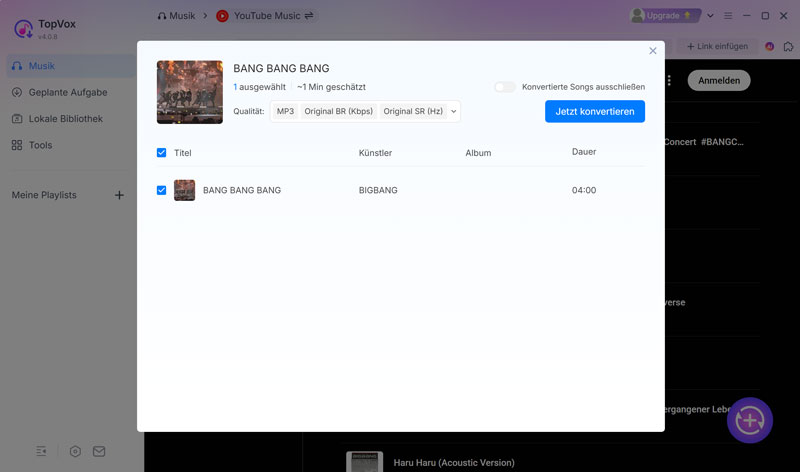
Task: Click the 04:00 duration value
Action: click(x=584, y=190)
